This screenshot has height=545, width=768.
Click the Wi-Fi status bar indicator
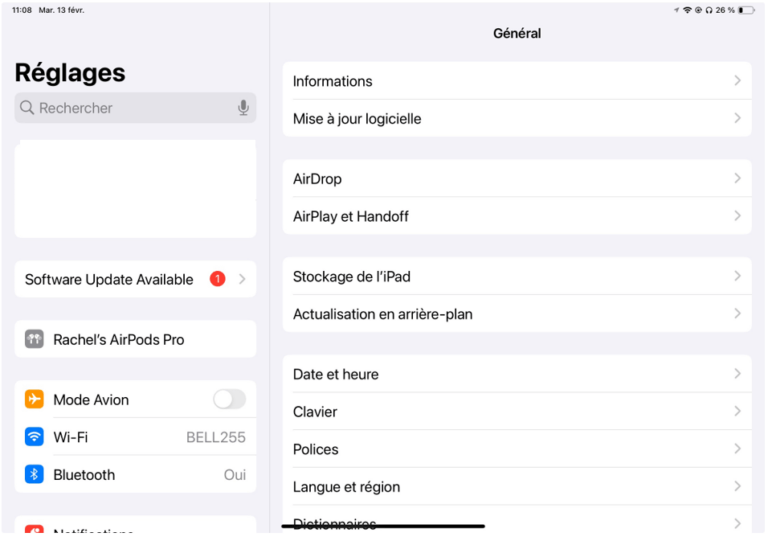coord(687,10)
